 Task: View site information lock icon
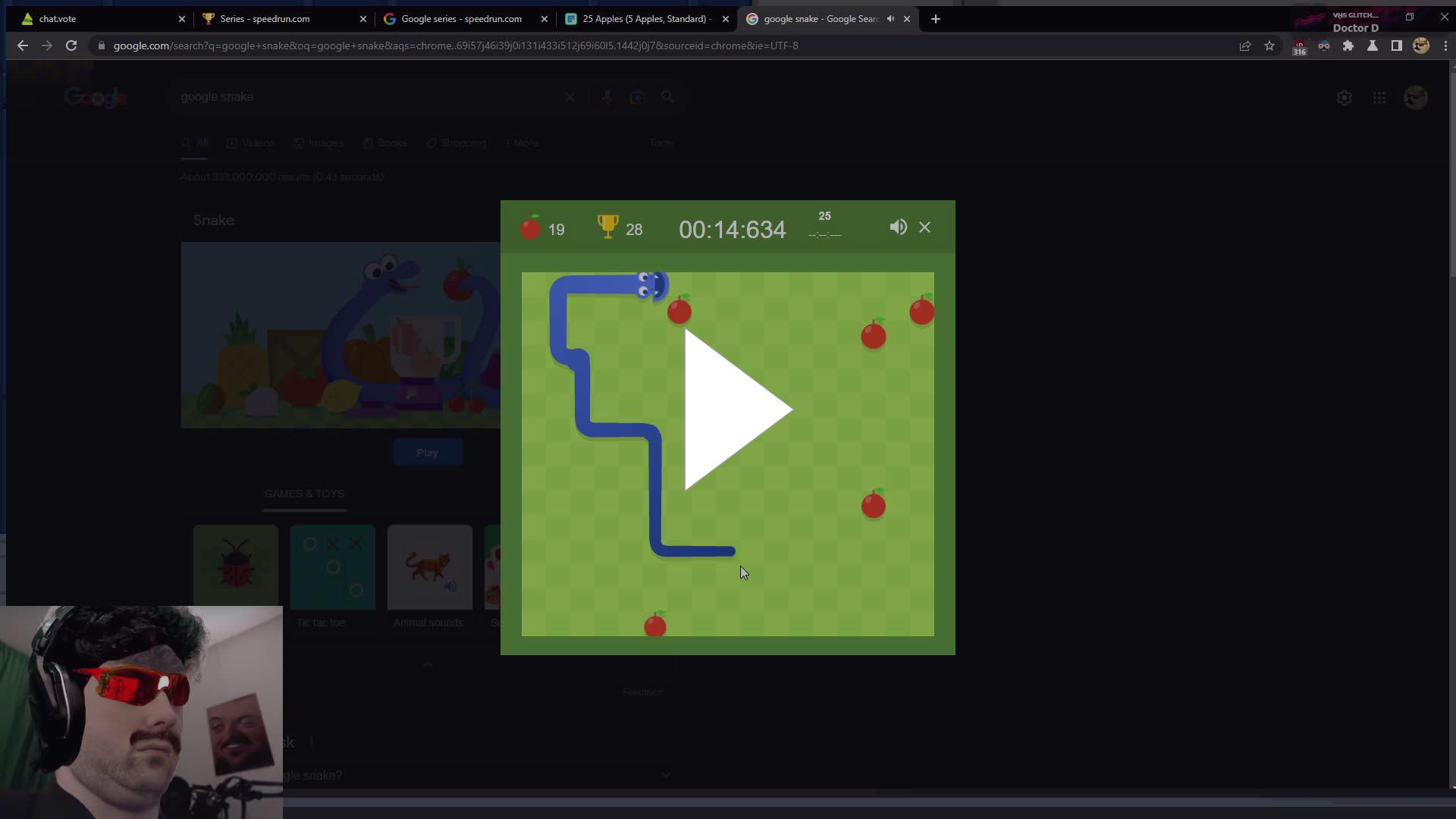click(x=102, y=45)
